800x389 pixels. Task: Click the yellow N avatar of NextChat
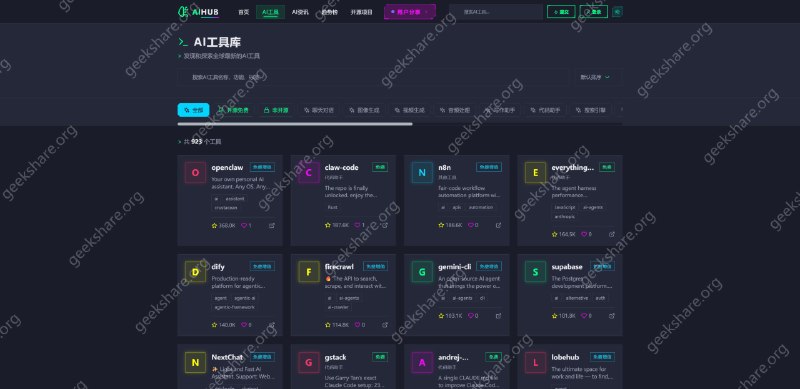(195, 362)
